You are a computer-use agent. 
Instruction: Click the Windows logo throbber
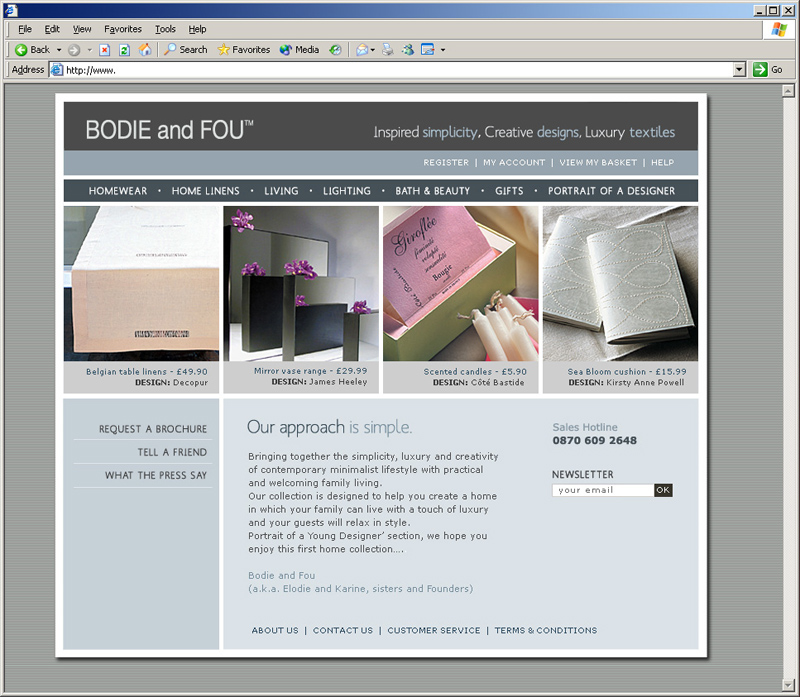tap(779, 29)
